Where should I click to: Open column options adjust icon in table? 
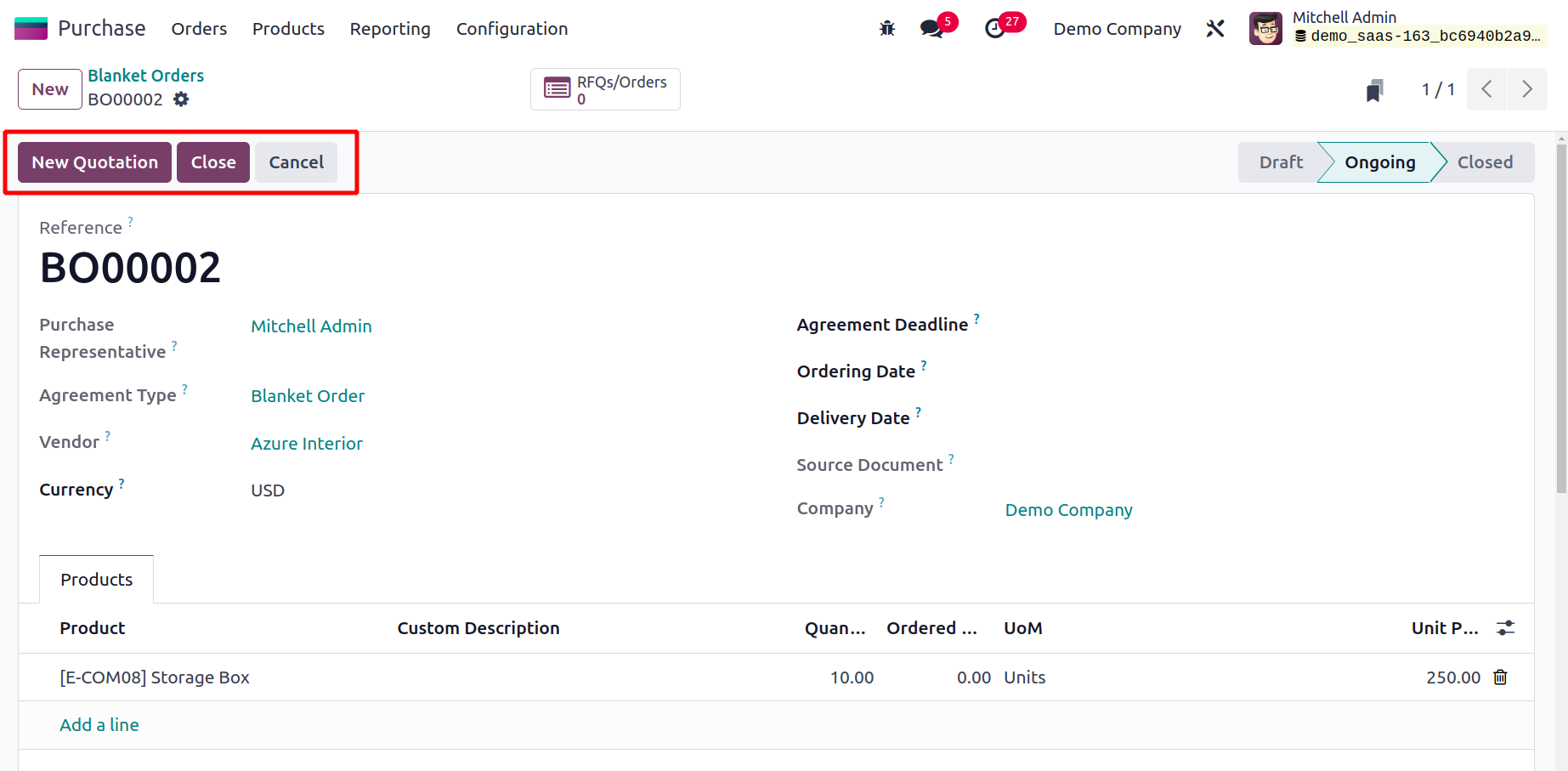tap(1505, 628)
